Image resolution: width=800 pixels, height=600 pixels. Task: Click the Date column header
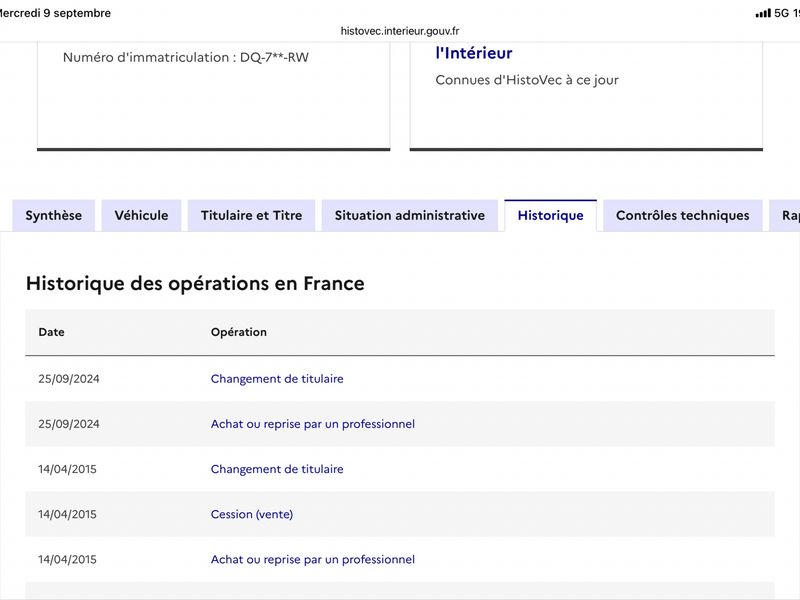tap(52, 332)
